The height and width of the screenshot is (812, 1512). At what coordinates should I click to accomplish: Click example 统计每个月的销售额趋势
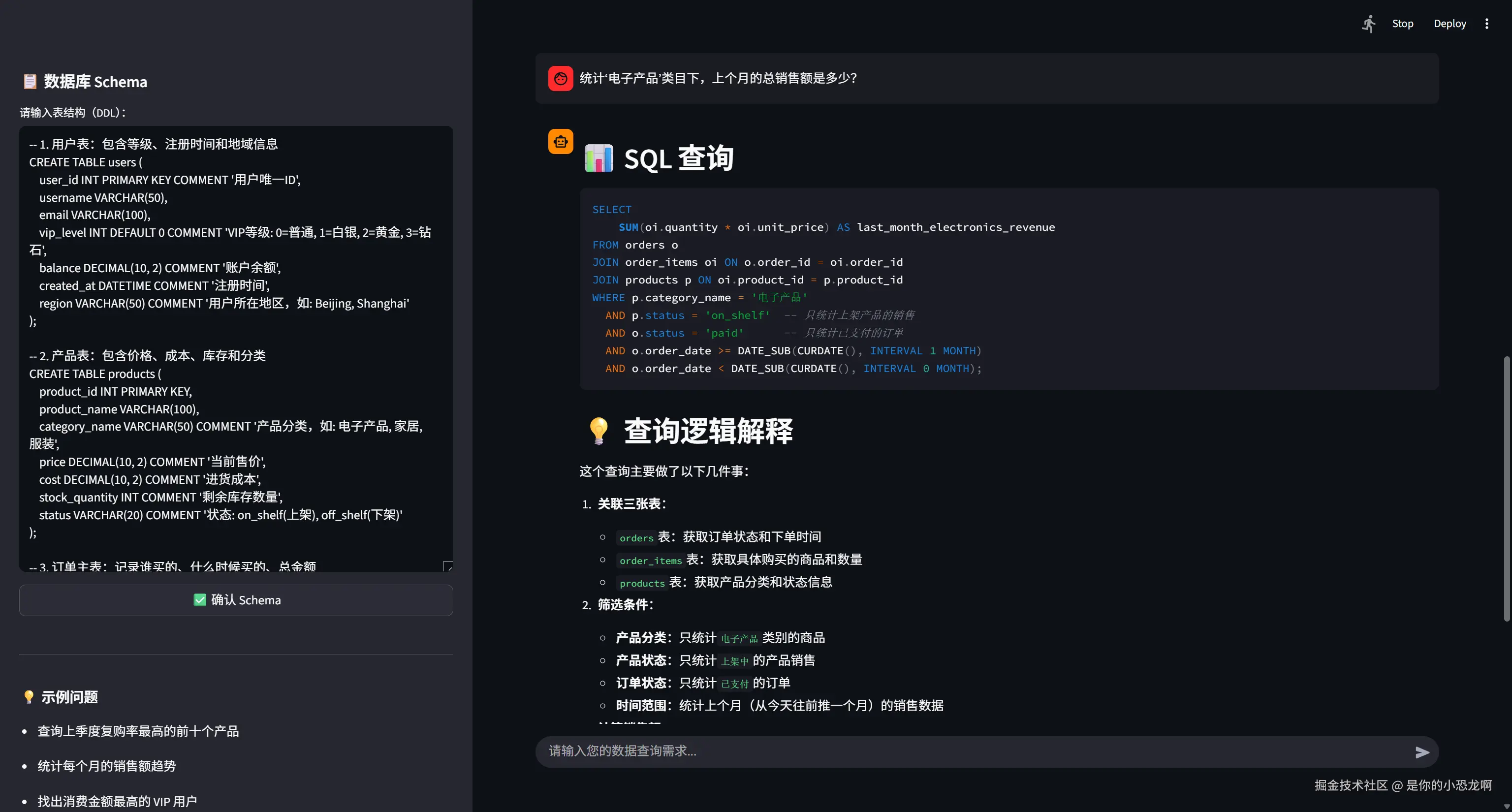tap(106, 766)
